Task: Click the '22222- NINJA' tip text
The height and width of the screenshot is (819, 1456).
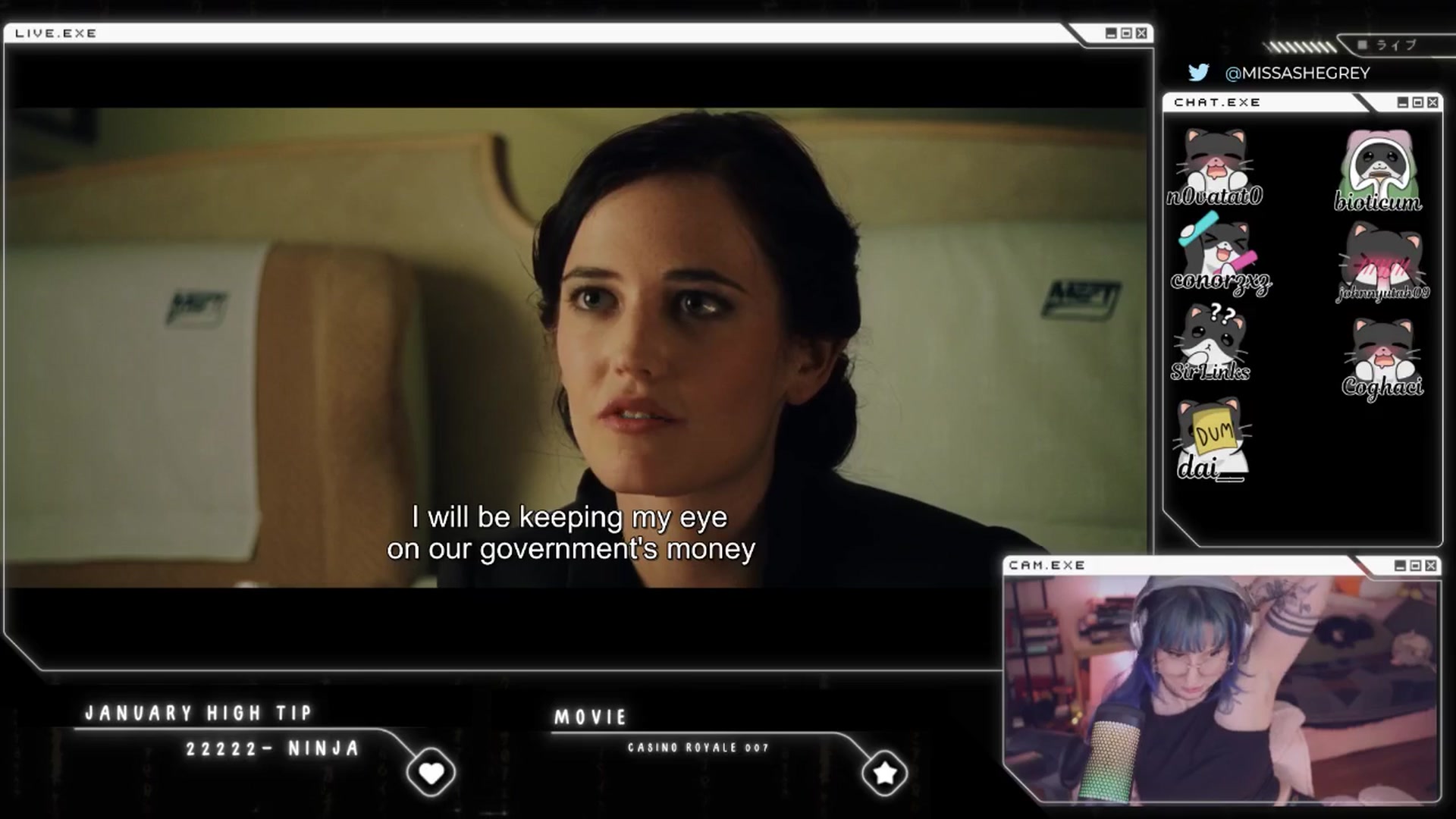Action: click(x=273, y=748)
